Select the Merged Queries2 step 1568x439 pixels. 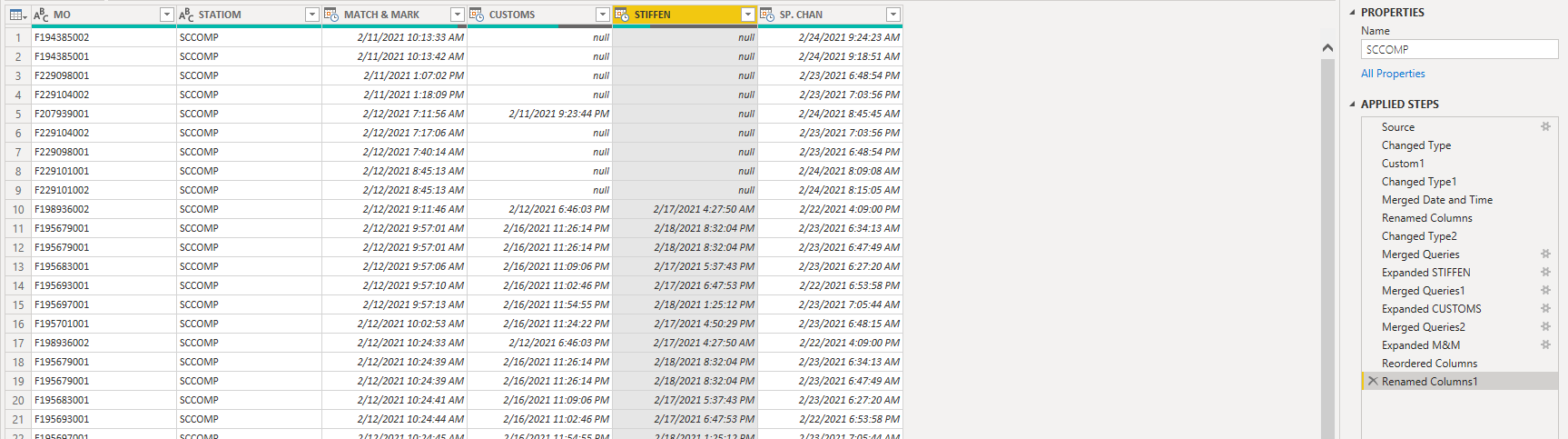coord(1460,327)
